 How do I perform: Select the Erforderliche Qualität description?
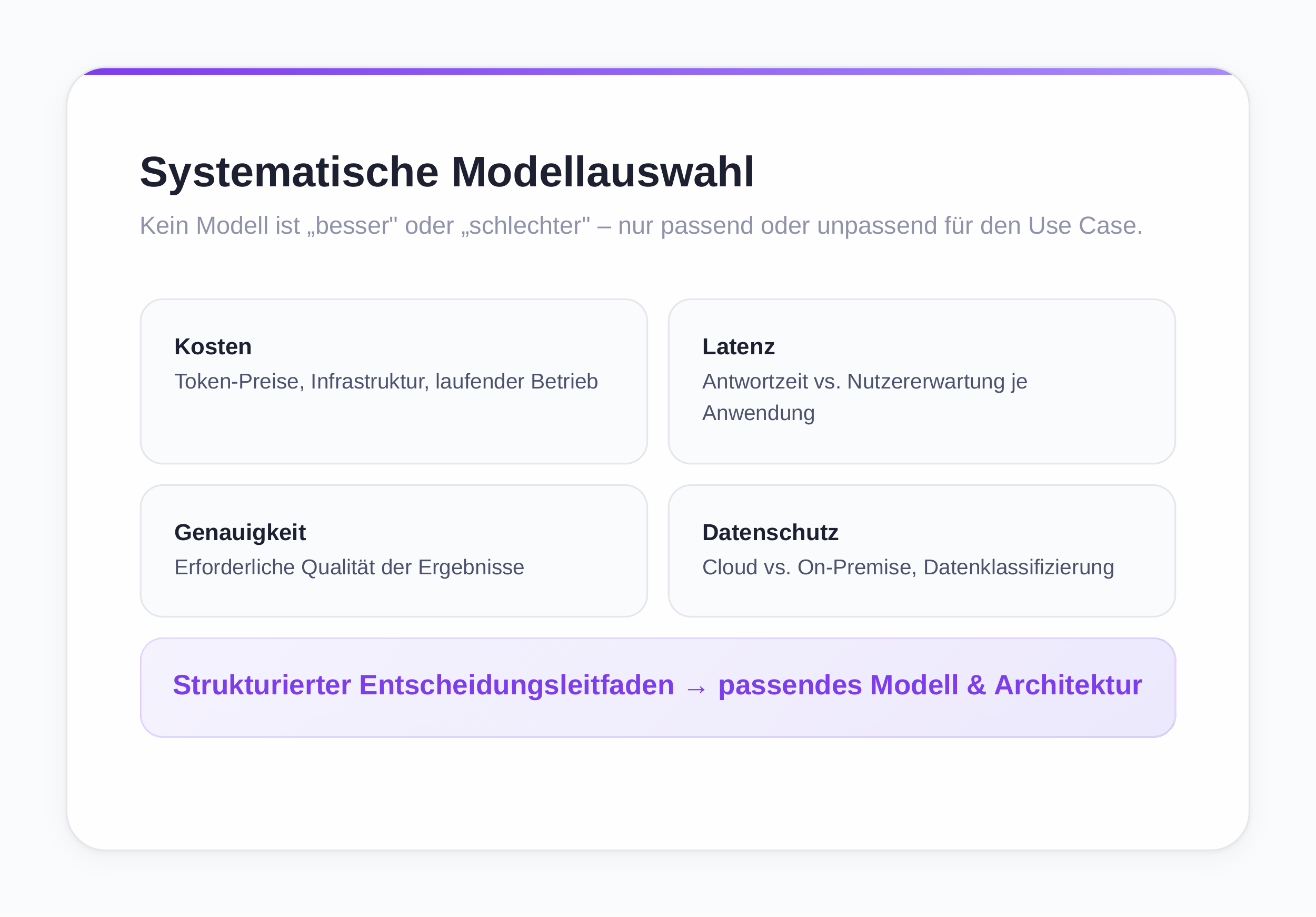point(349,567)
